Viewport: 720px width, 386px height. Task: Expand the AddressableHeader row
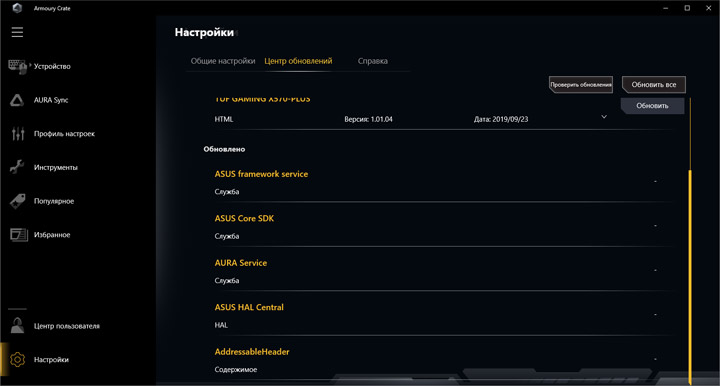click(655, 359)
